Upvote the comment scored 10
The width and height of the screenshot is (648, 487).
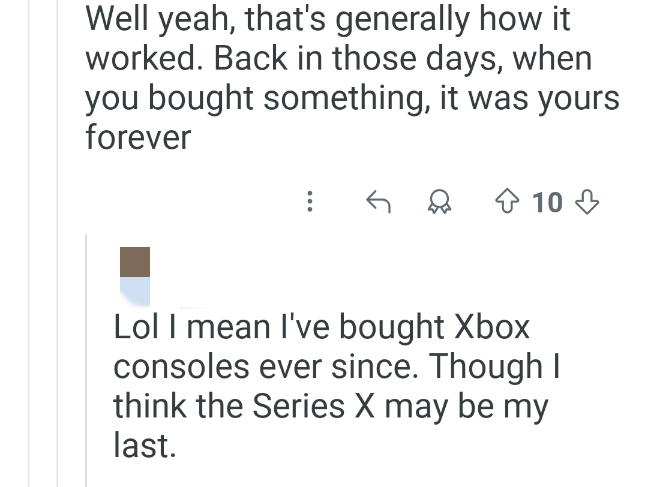tap(507, 203)
